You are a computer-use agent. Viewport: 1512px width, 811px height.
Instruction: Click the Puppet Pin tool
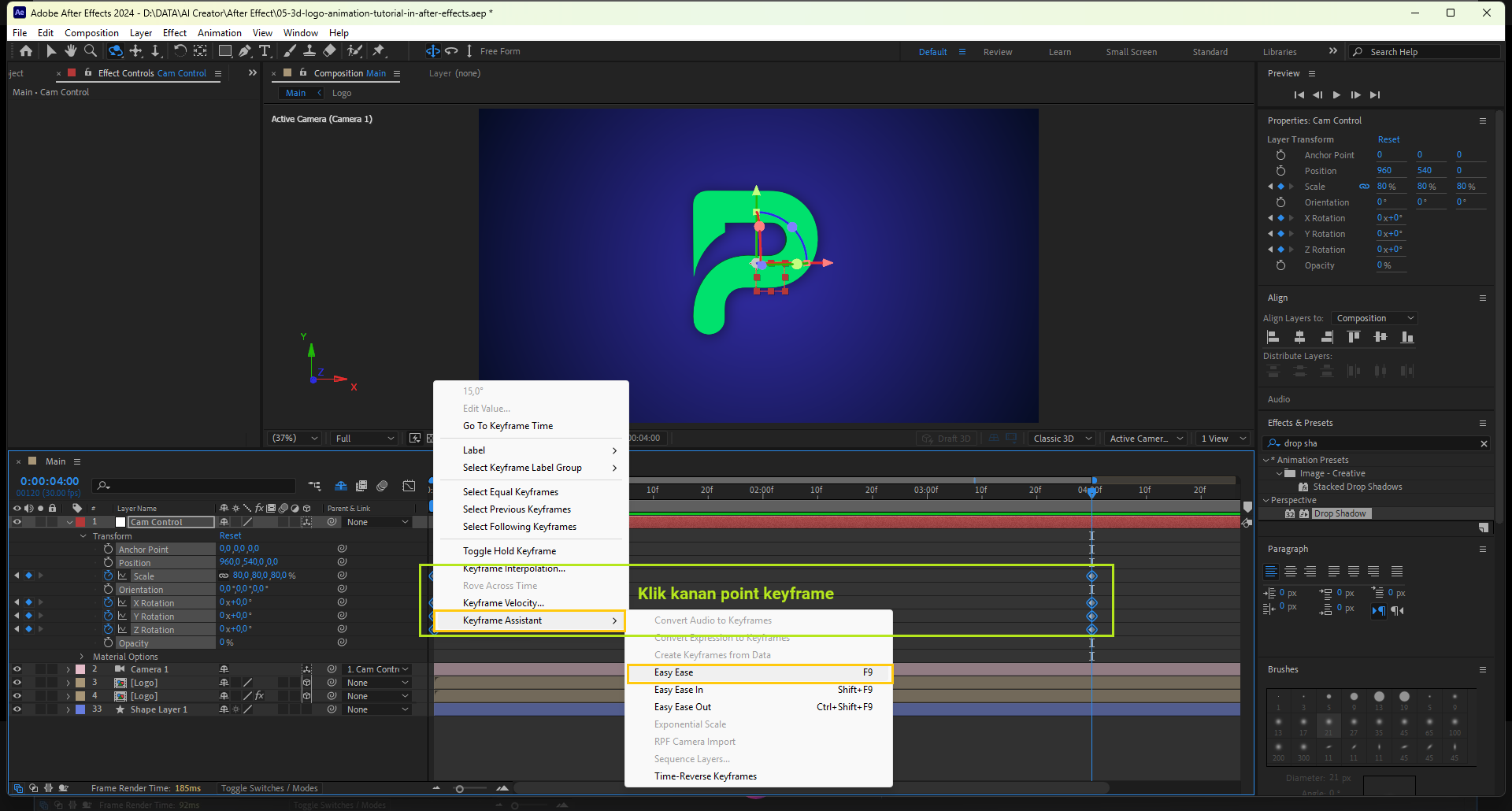(379, 51)
